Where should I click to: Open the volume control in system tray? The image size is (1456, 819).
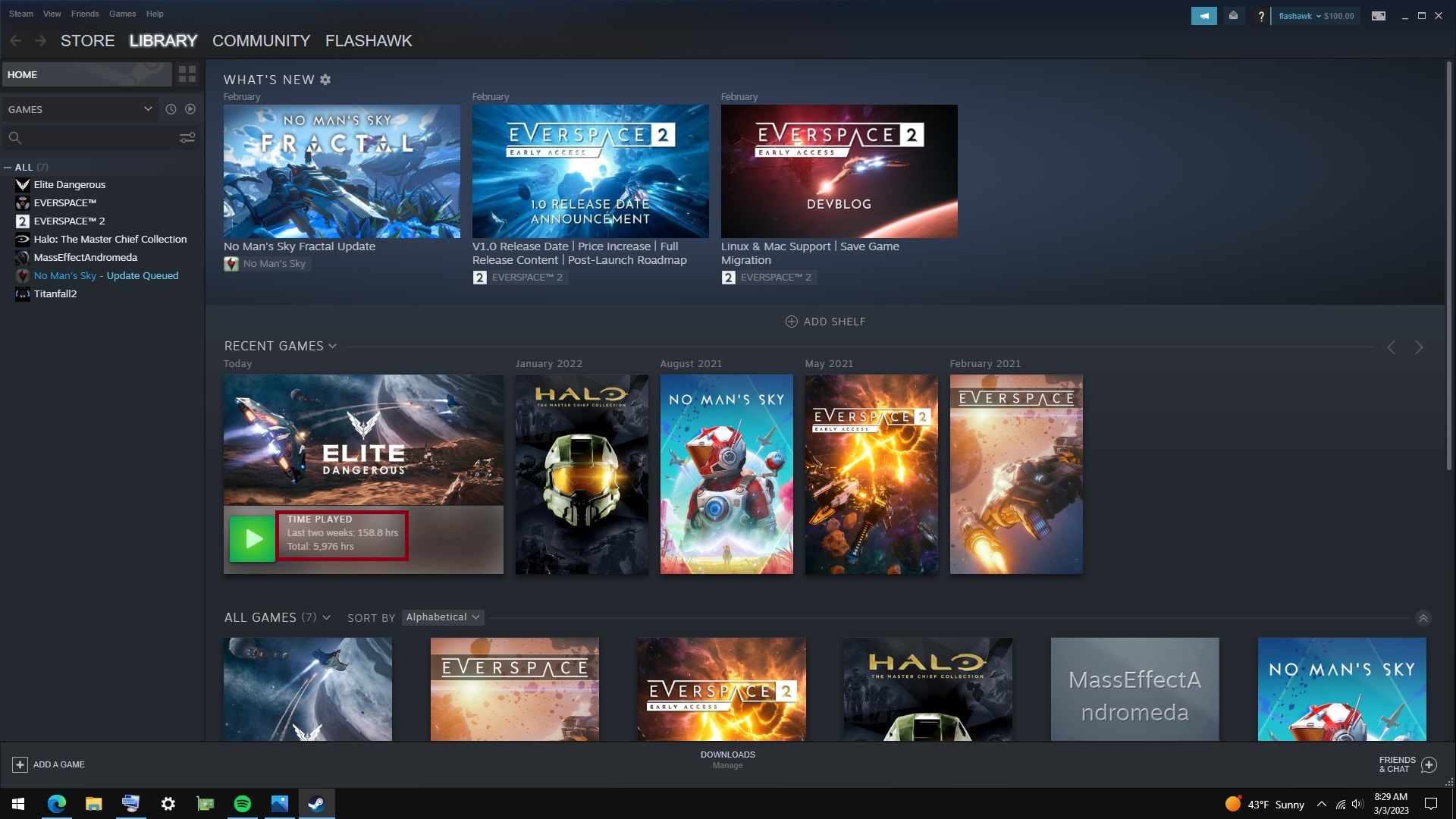(x=1357, y=804)
